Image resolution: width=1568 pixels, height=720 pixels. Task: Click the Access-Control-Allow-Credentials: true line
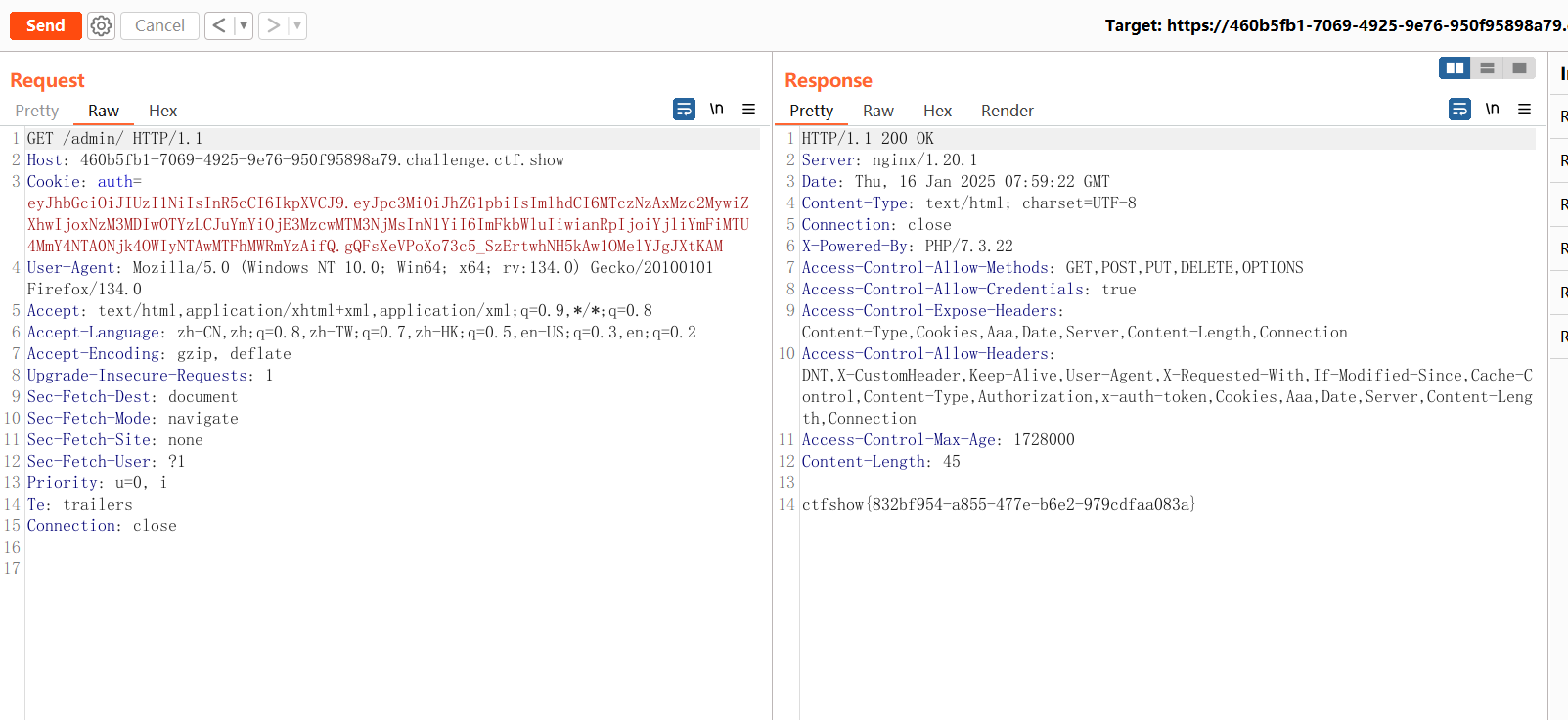[968, 290]
